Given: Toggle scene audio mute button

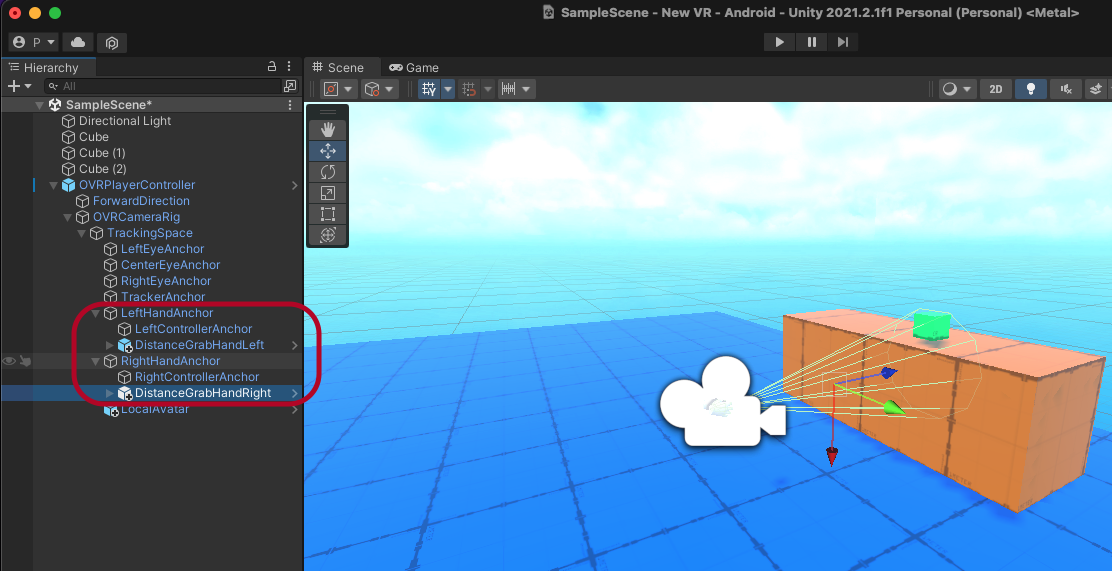Looking at the screenshot, I should [1066, 89].
